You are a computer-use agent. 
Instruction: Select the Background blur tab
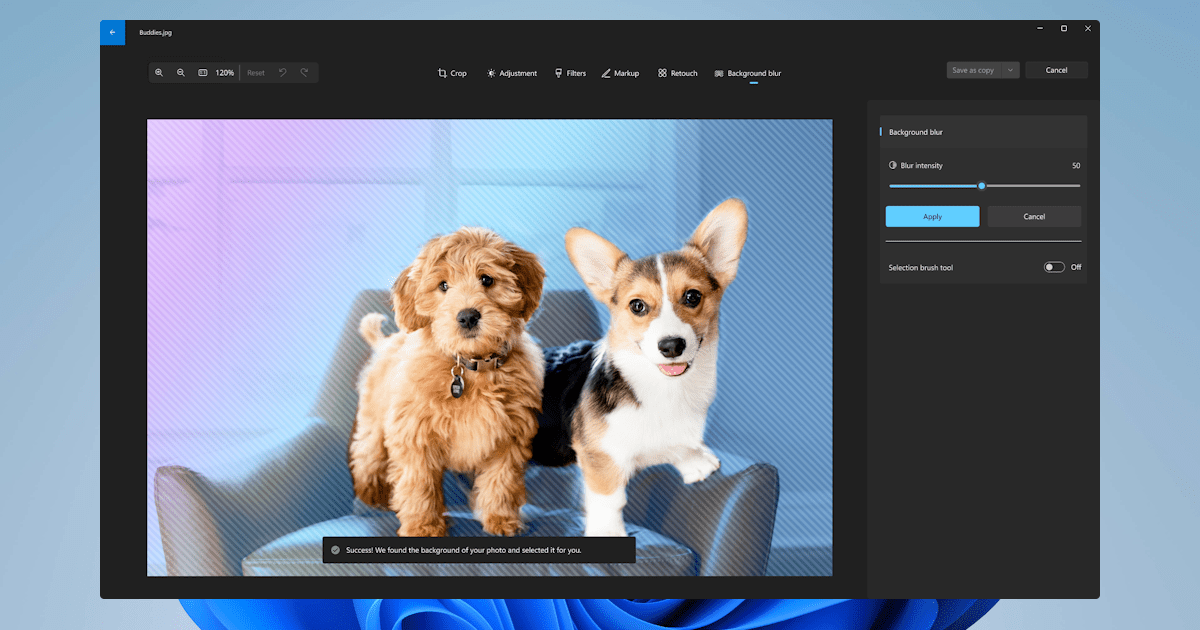pos(748,73)
